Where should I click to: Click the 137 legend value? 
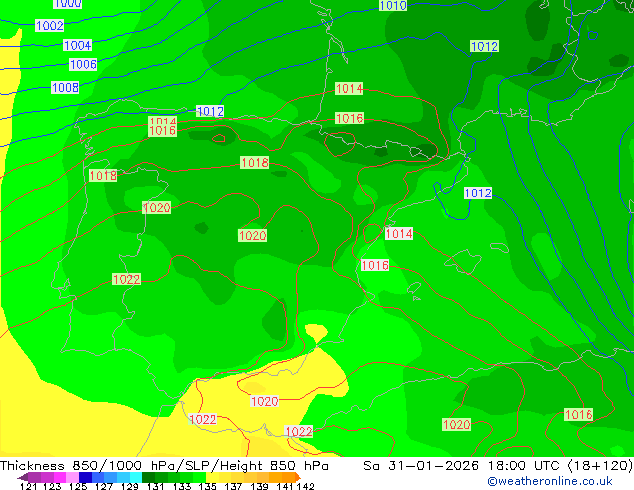pos(233,486)
